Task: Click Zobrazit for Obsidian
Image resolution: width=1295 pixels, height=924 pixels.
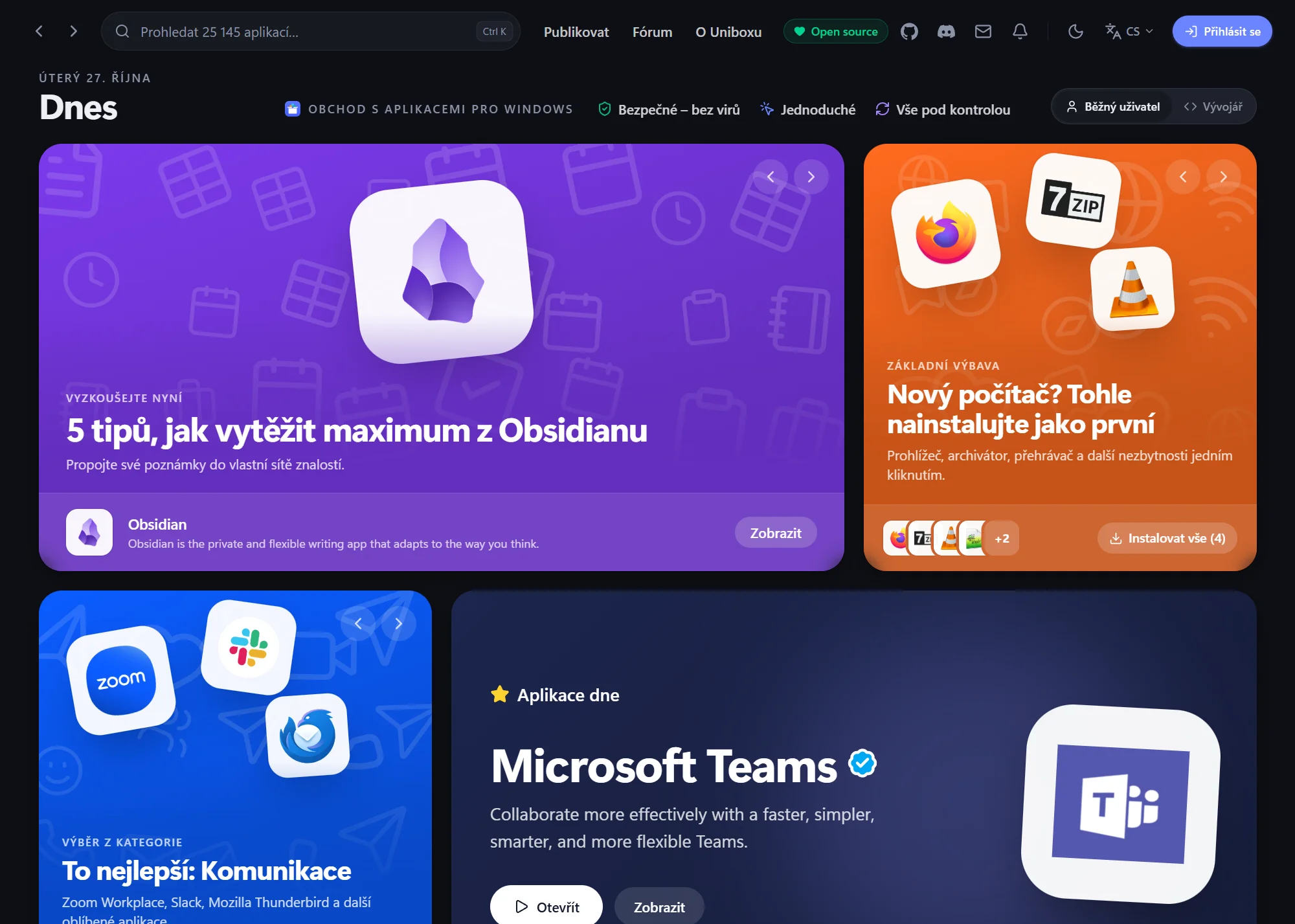Action: (776, 533)
